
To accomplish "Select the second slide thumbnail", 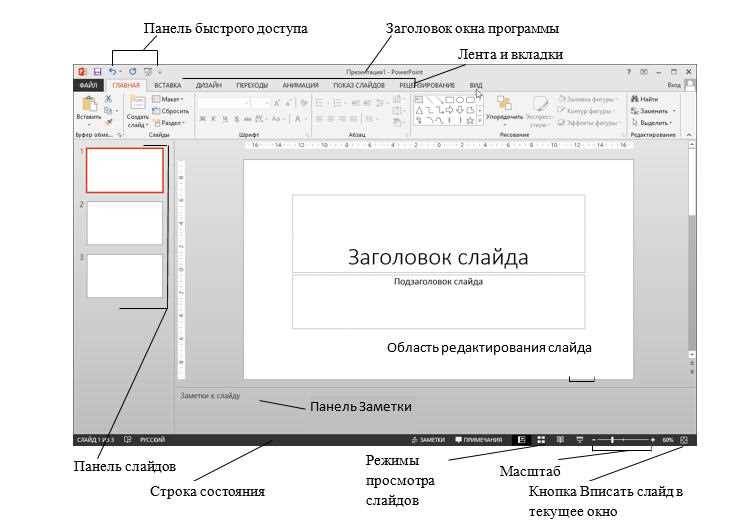I will [x=125, y=222].
